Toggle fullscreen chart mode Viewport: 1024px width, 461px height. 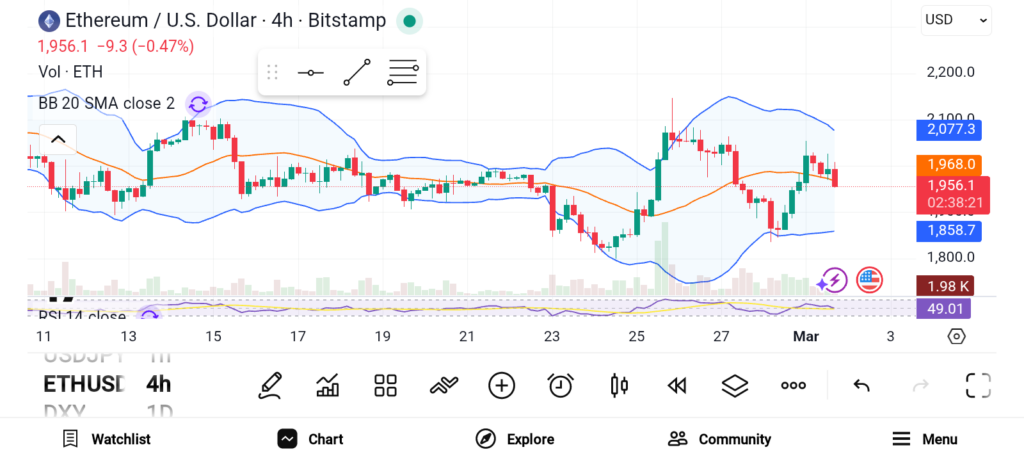[978, 385]
